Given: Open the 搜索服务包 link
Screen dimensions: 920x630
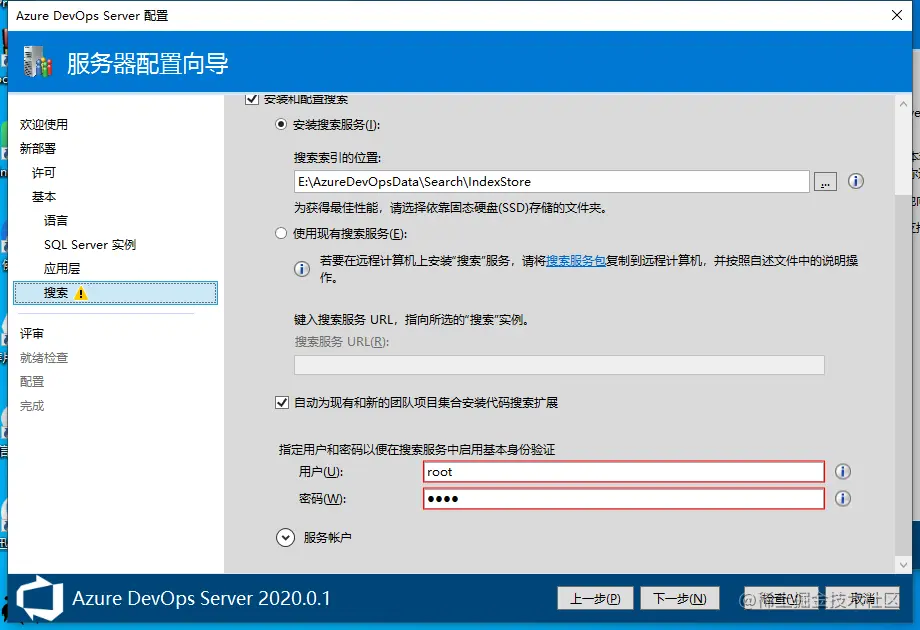Looking at the screenshot, I should click(x=576, y=260).
